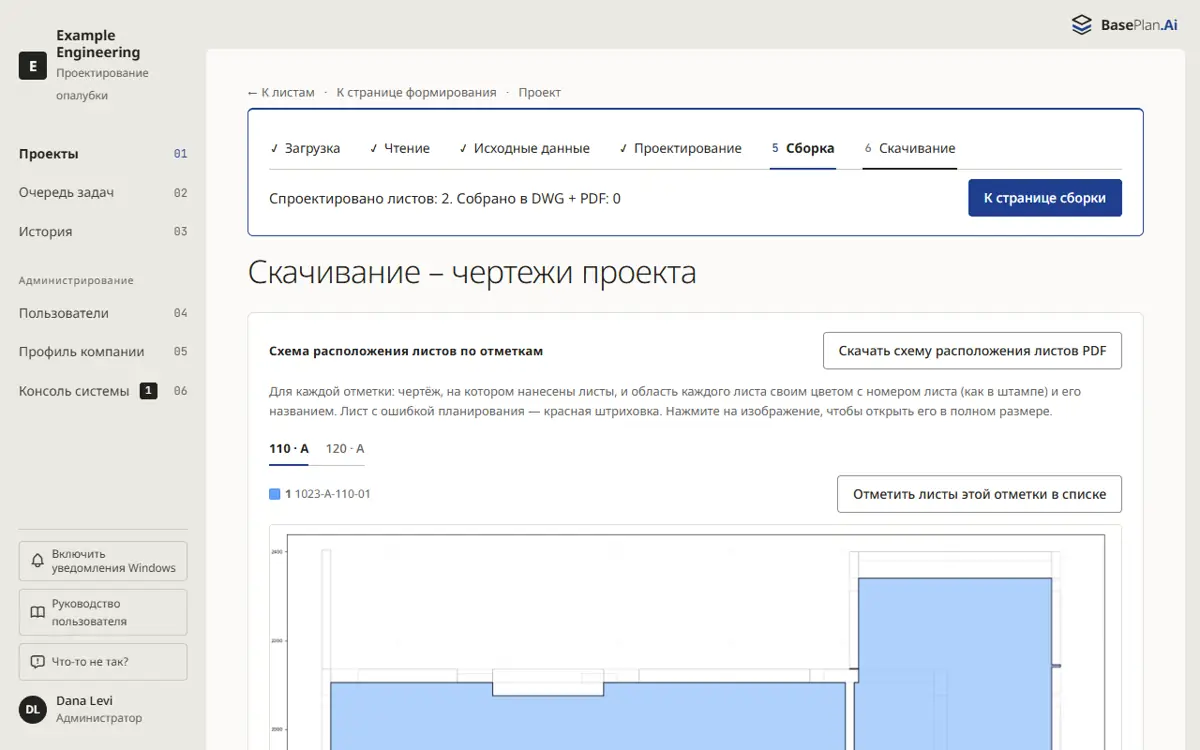
Task: Click the 'Схема расположения листов по отметкам' title
Action: (x=406, y=351)
